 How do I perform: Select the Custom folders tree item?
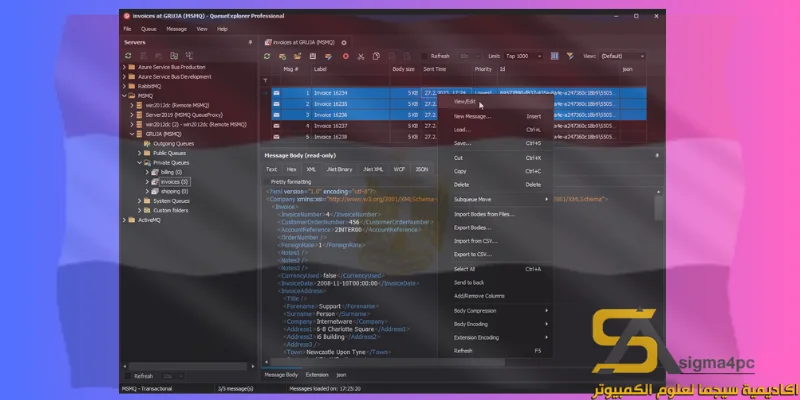point(170,211)
